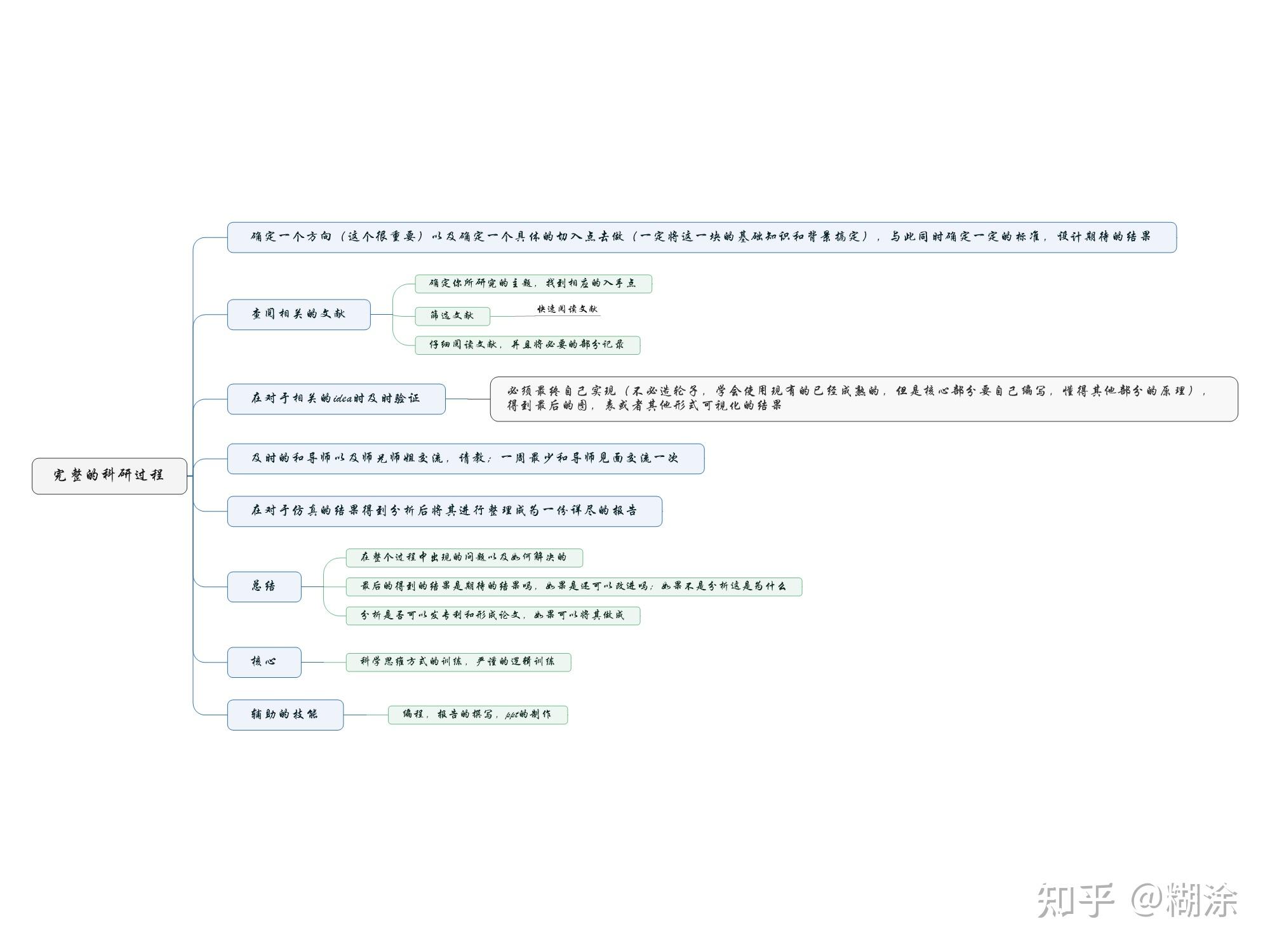The width and height of the screenshot is (1270, 952).
Task: Select the gray 必须最终自己实现 note box
Action: 864,399
